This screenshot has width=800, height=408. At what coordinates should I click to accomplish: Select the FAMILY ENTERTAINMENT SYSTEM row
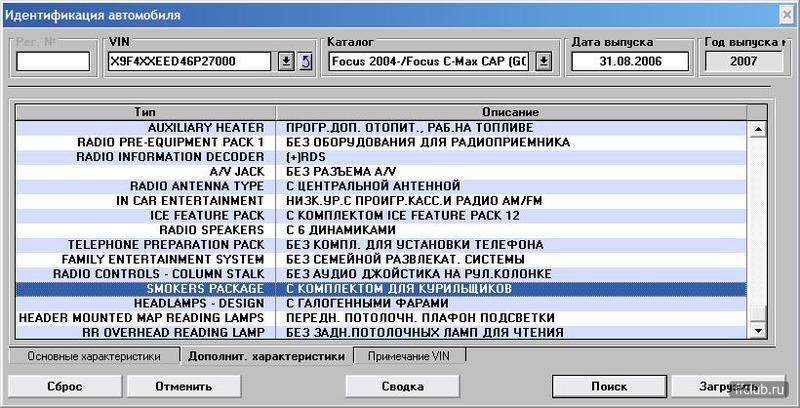tap(381, 260)
